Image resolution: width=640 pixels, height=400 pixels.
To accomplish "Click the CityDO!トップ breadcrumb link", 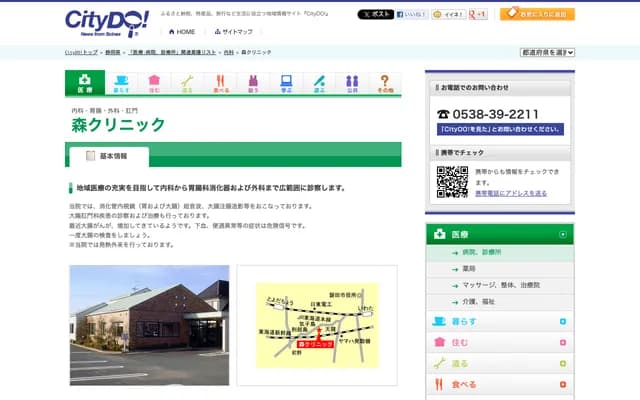I will (x=81, y=52).
